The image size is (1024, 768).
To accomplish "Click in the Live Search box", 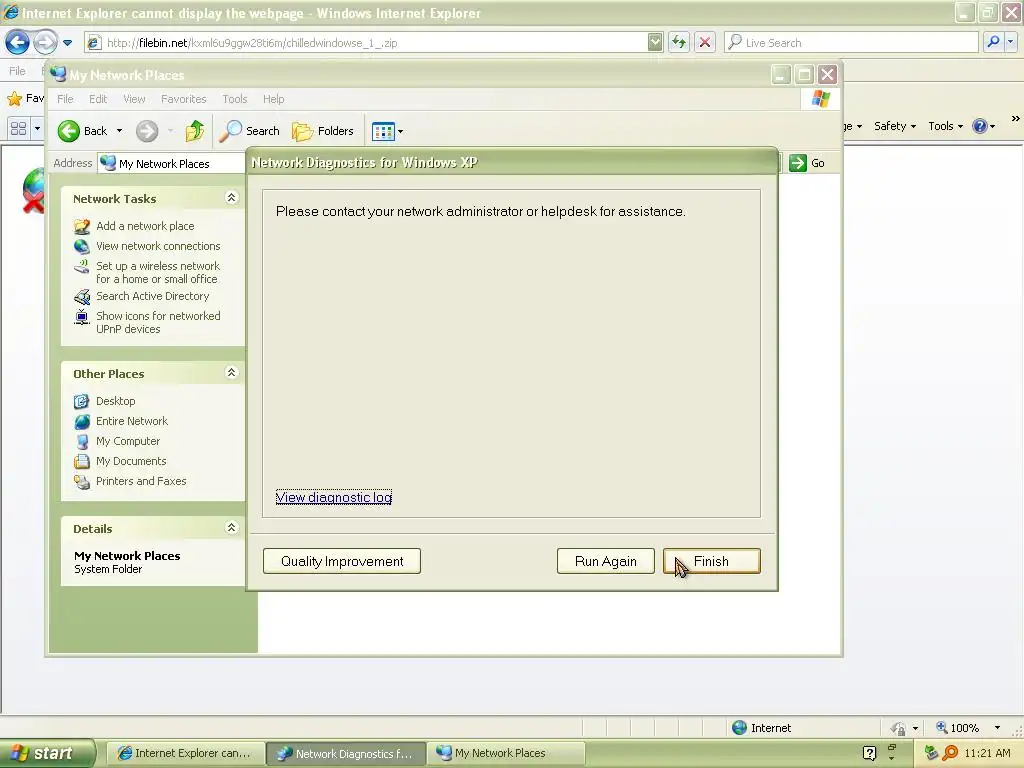I will tap(852, 42).
